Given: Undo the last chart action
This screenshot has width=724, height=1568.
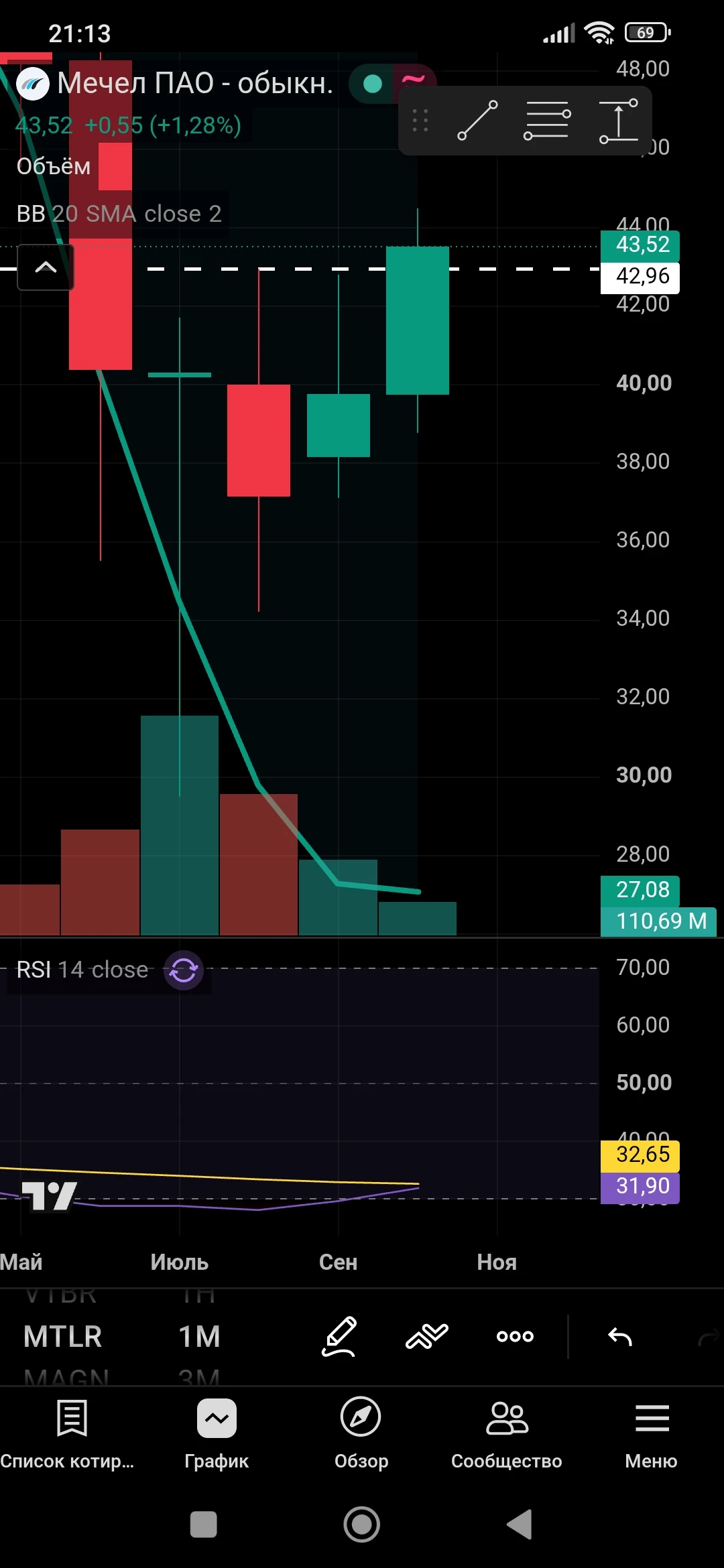Looking at the screenshot, I should tap(620, 1336).
